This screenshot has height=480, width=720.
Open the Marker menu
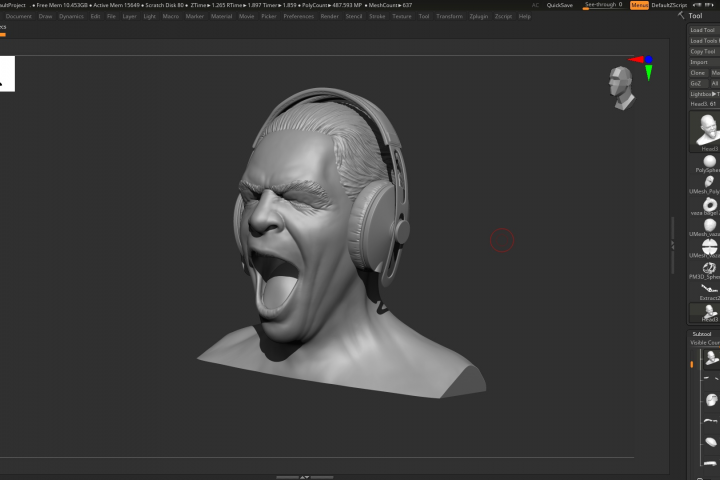[195, 16]
